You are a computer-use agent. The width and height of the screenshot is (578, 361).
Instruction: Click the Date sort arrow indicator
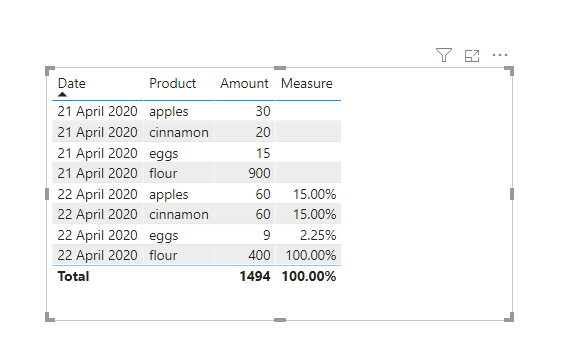(62, 94)
